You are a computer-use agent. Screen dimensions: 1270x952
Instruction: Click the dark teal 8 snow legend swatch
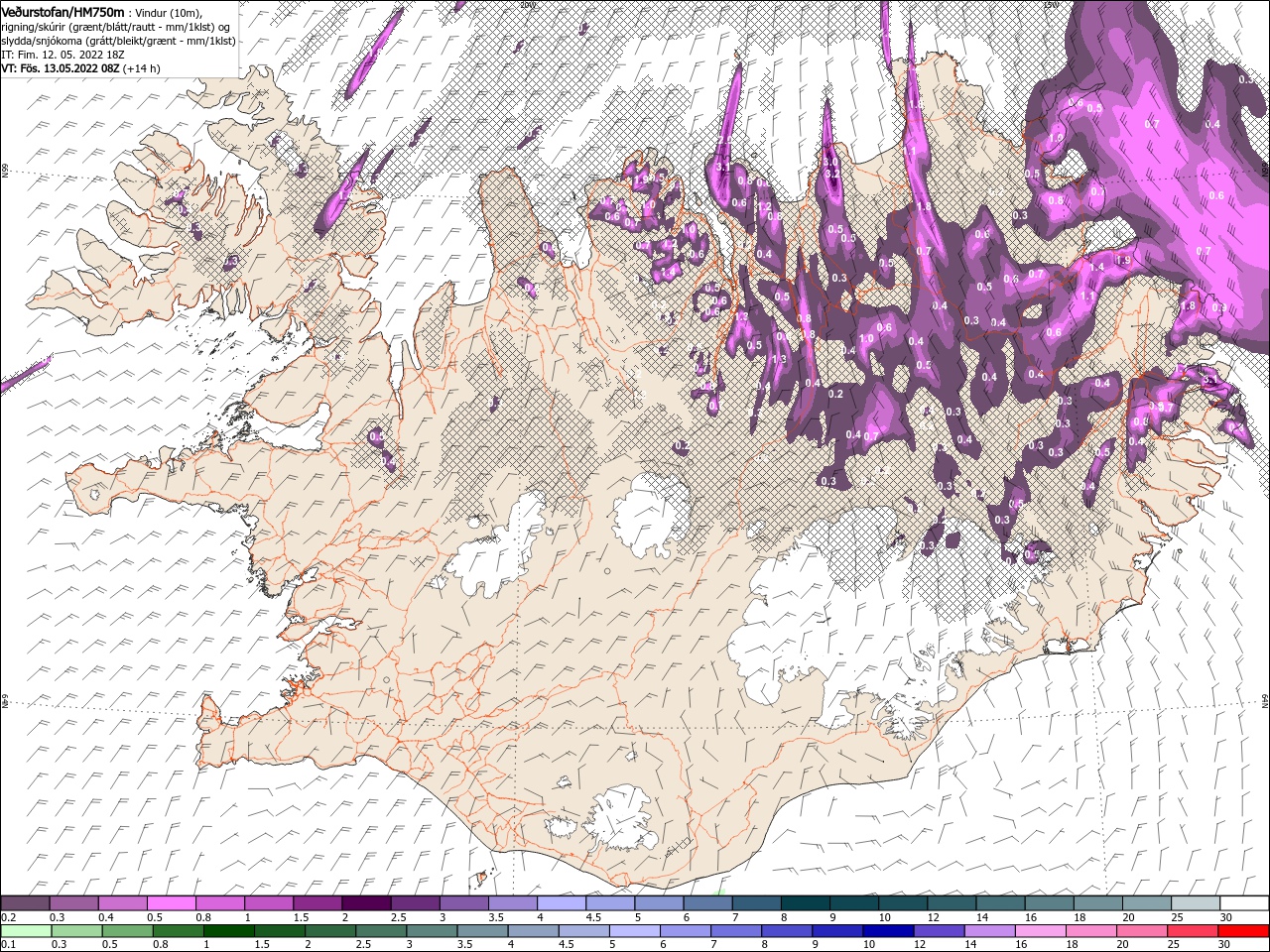click(x=806, y=903)
